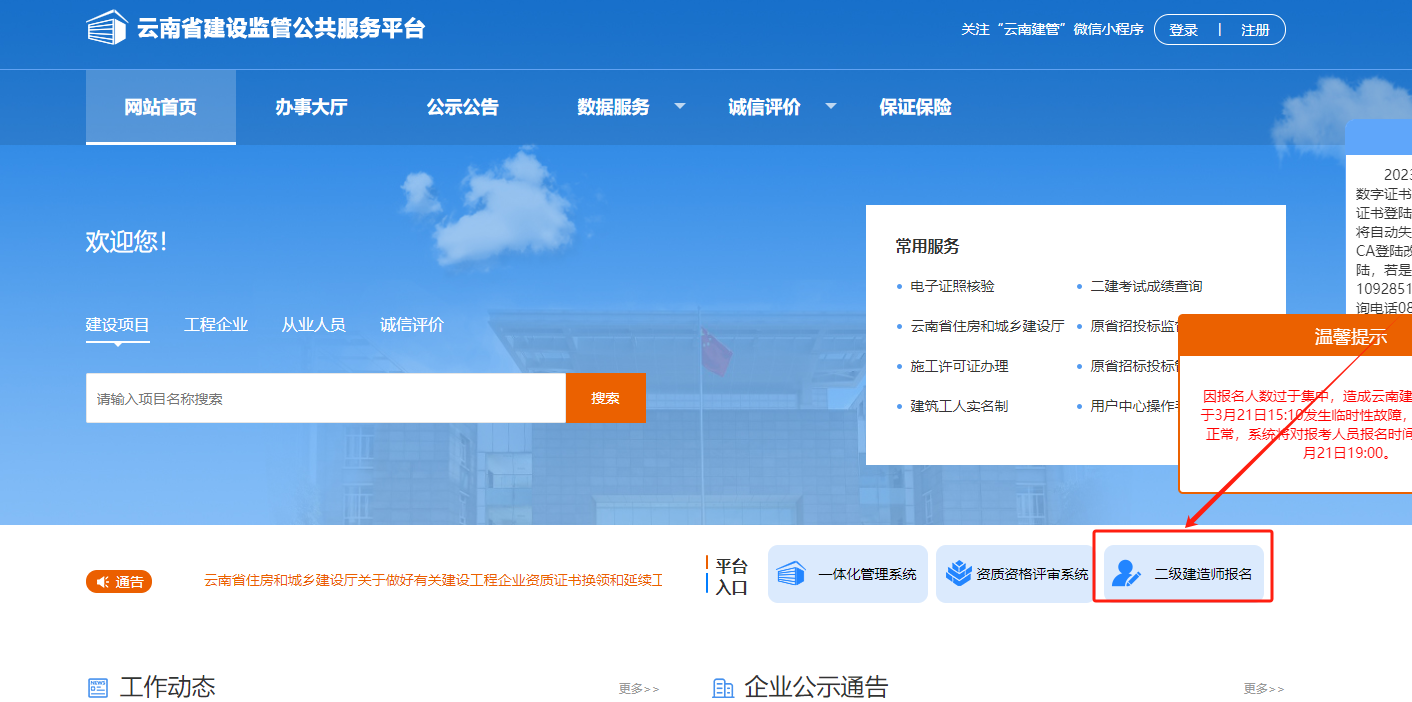Image resolution: width=1412 pixels, height=702 pixels.
Task: Click the scrolling orange announcement text
Action: pos(434,581)
